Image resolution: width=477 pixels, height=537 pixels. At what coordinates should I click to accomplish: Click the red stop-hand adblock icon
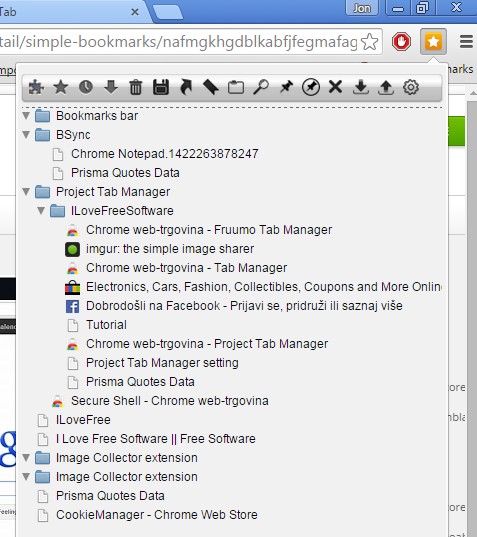pyautogui.click(x=401, y=42)
